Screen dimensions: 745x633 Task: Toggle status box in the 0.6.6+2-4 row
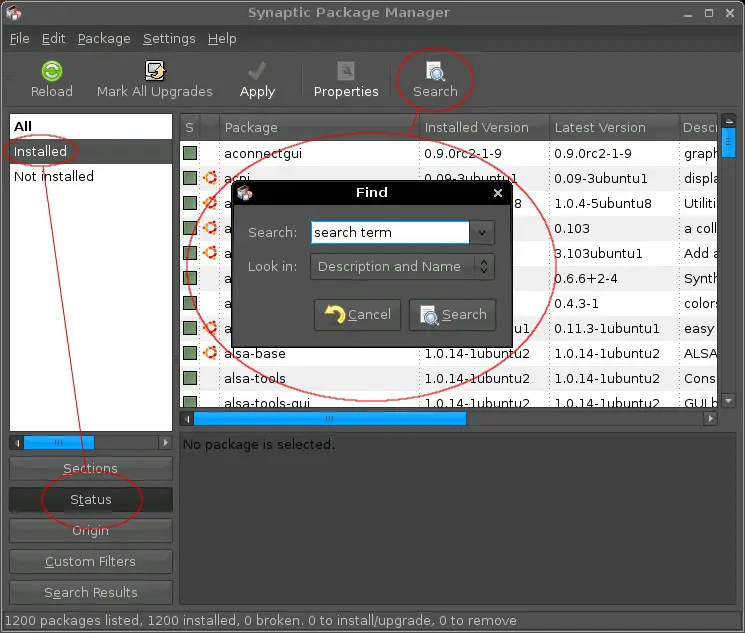point(190,278)
